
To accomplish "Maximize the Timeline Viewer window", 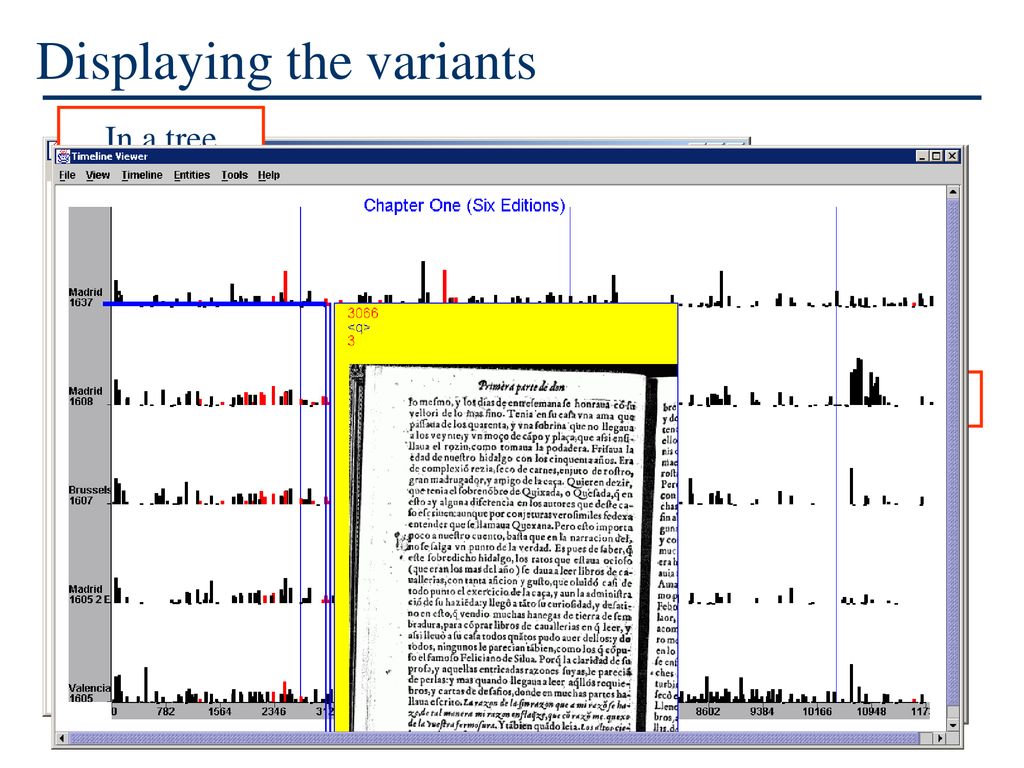I will pos(936,156).
